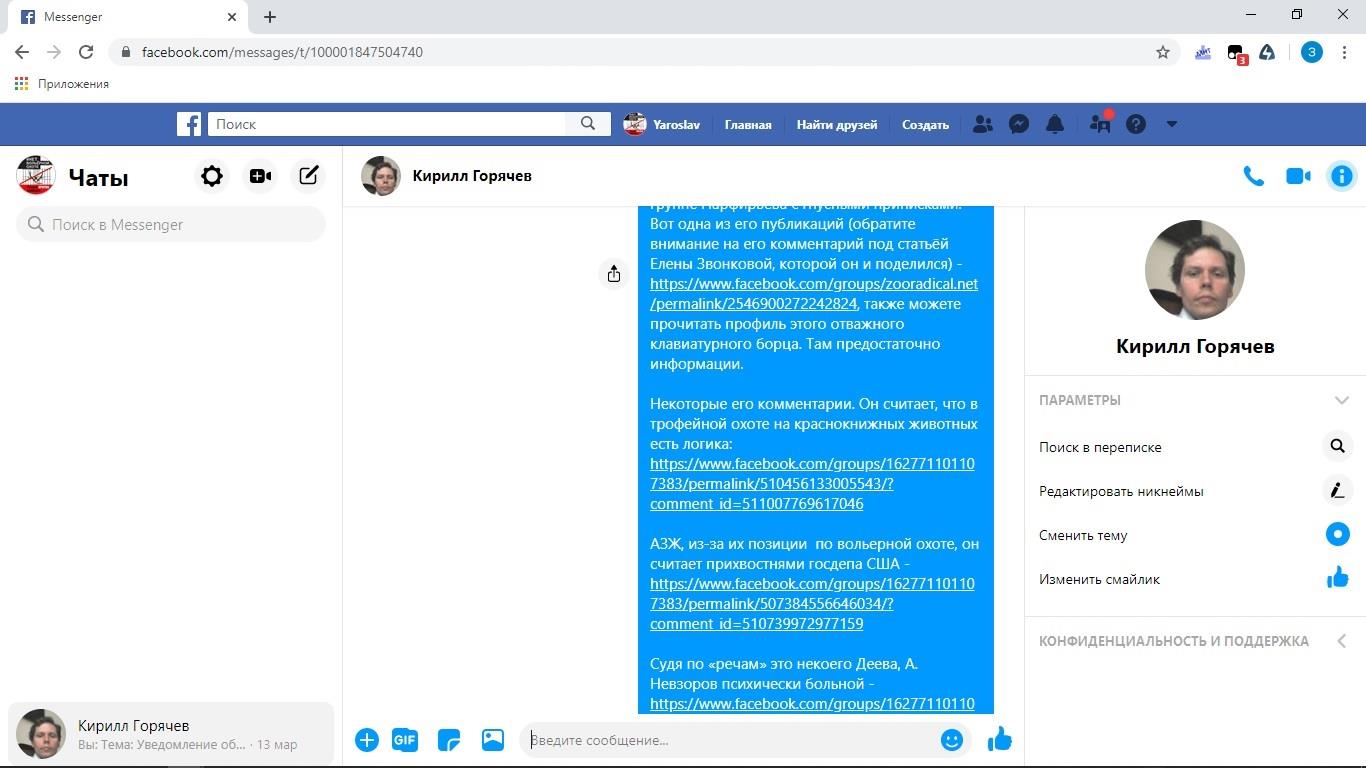
Task: Open the Yaroslav profile link
Action: coord(662,124)
